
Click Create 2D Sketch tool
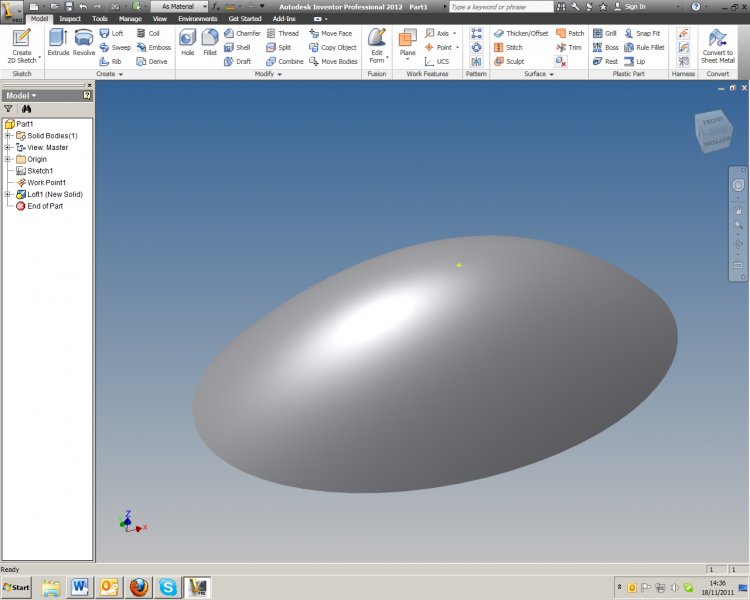click(x=22, y=46)
